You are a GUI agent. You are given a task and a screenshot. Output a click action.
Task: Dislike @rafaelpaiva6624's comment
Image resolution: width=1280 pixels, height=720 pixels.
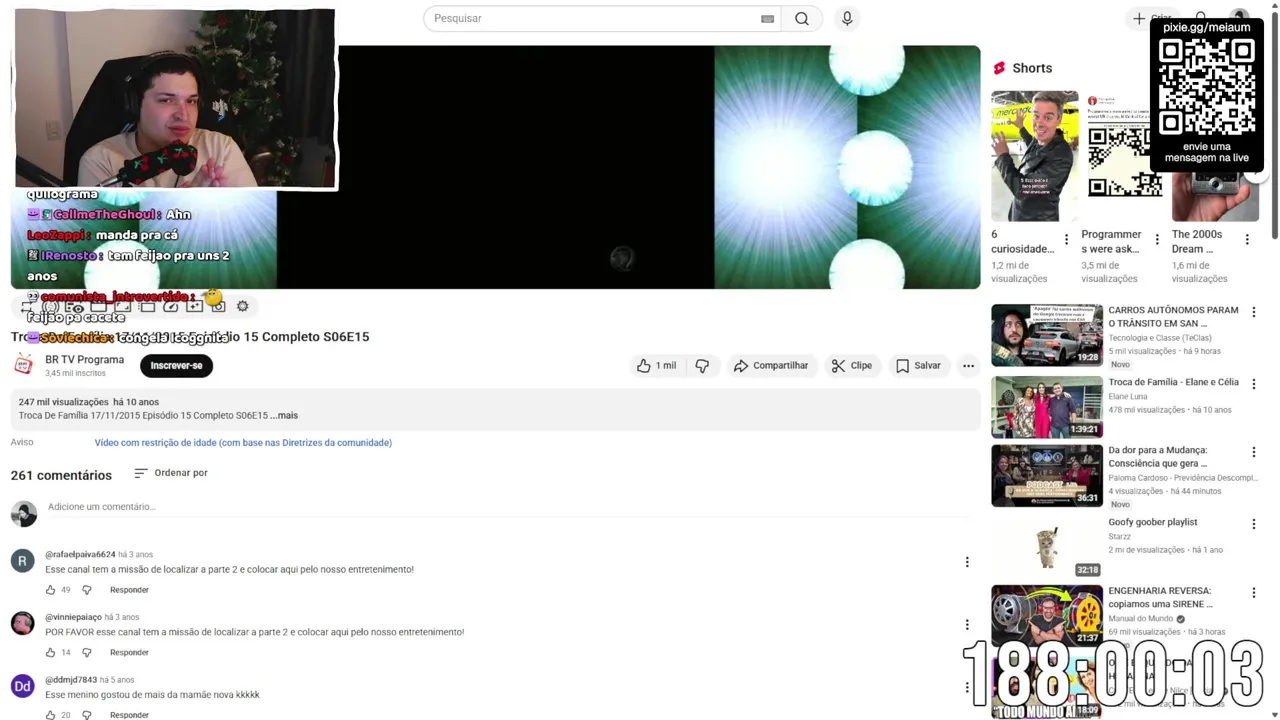pos(86,590)
